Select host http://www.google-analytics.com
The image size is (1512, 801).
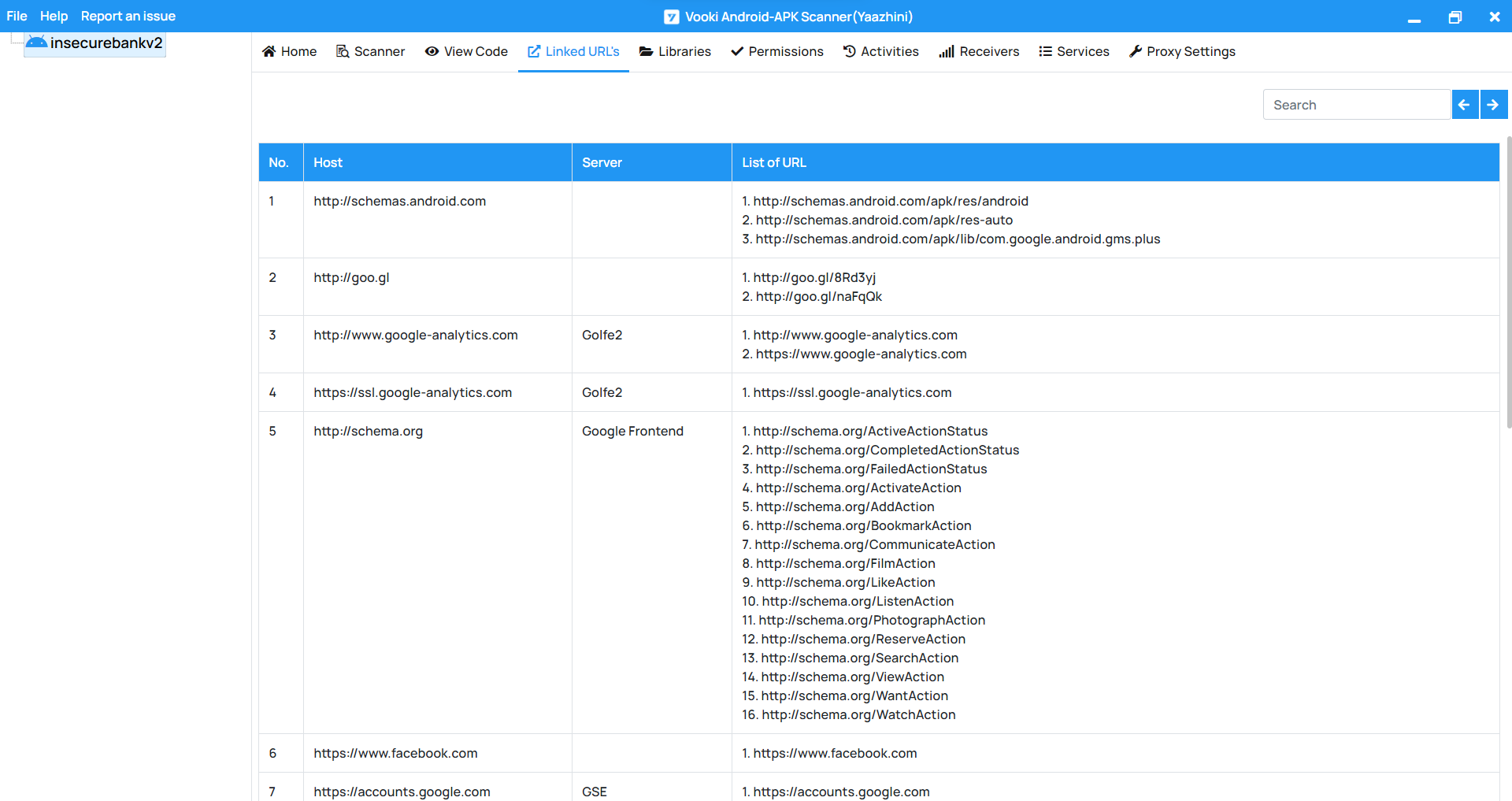pos(416,335)
